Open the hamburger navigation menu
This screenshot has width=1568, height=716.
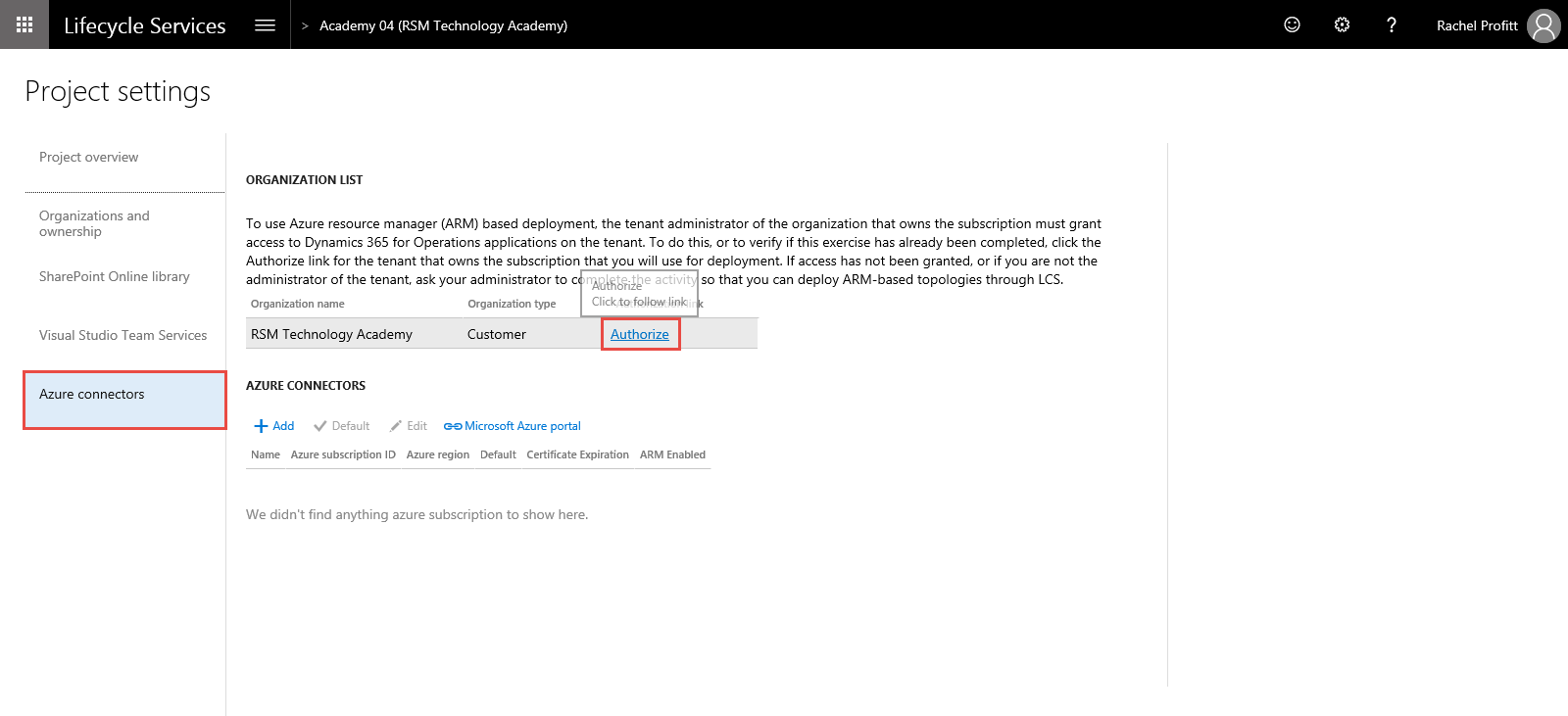[x=265, y=25]
